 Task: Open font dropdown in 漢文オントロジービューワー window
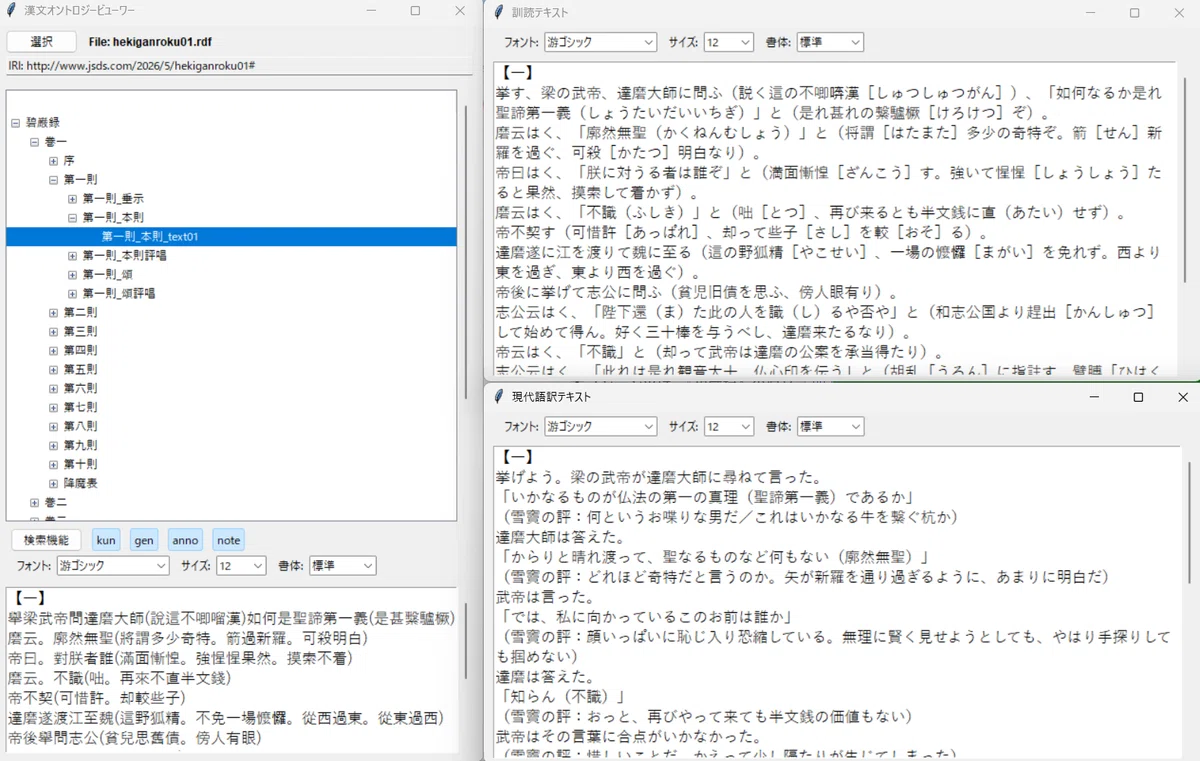112,566
